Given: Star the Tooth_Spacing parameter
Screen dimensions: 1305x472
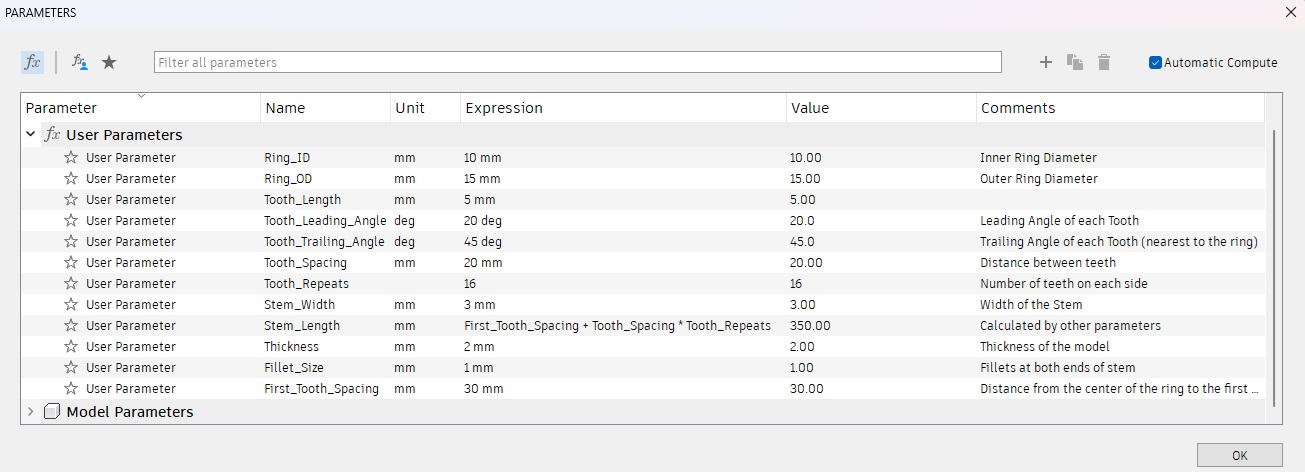Looking at the screenshot, I should 71,262.
